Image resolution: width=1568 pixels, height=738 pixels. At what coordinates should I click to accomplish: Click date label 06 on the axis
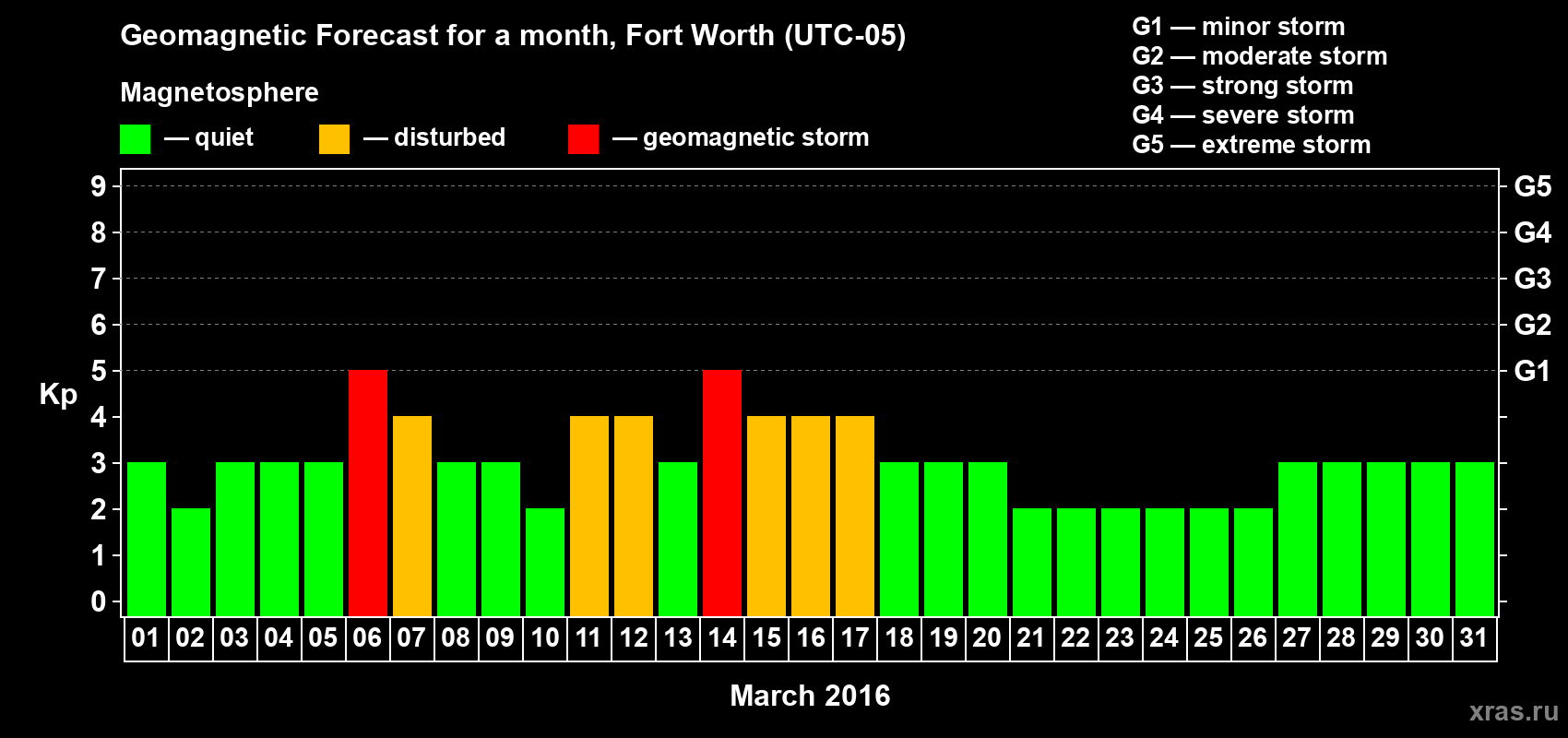click(367, 637)
